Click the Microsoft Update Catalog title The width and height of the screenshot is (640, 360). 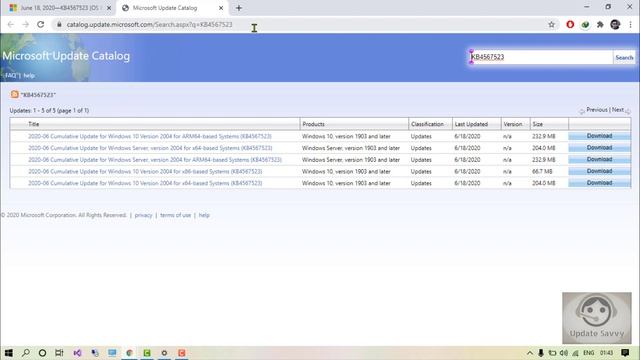66,56
